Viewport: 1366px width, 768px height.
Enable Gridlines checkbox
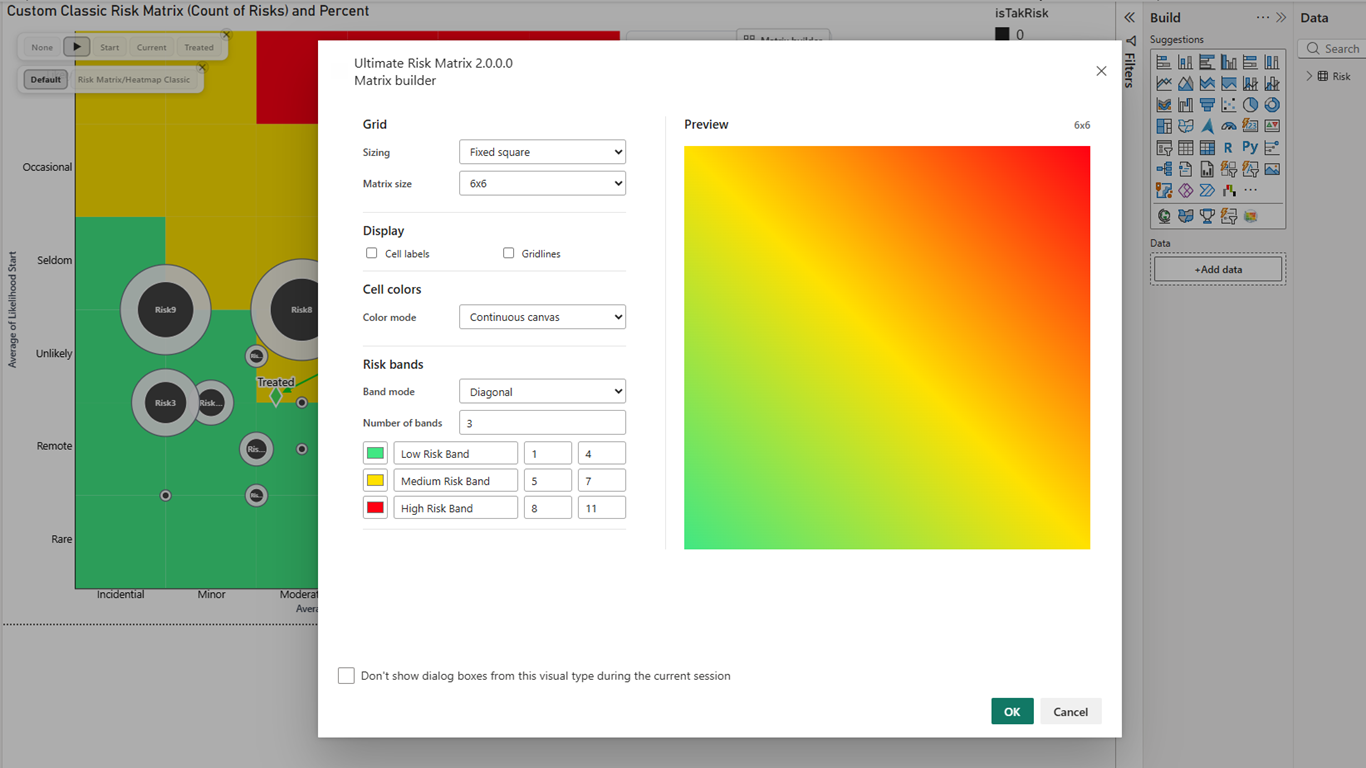tap(509, 253)
